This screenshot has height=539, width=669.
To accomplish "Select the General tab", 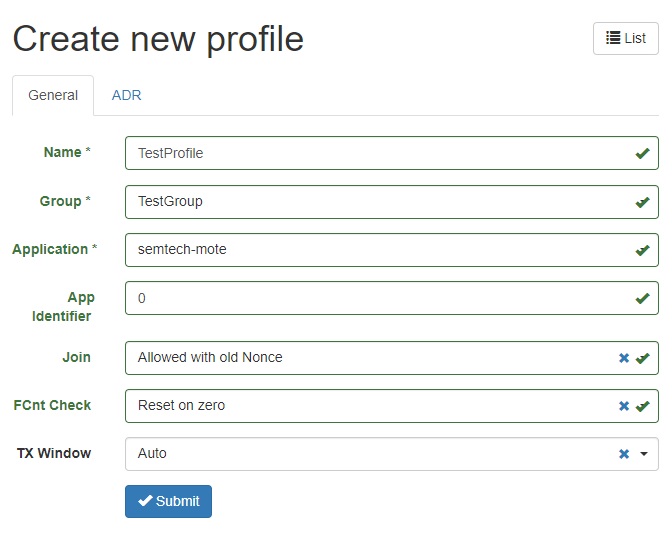I will pos(53,95).
